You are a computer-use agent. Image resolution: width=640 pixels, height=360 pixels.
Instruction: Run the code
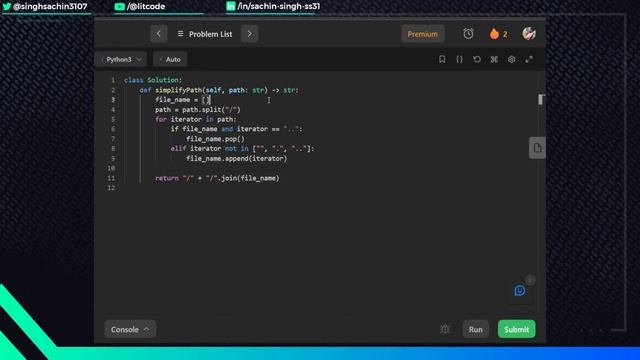[x=476, y=329]
